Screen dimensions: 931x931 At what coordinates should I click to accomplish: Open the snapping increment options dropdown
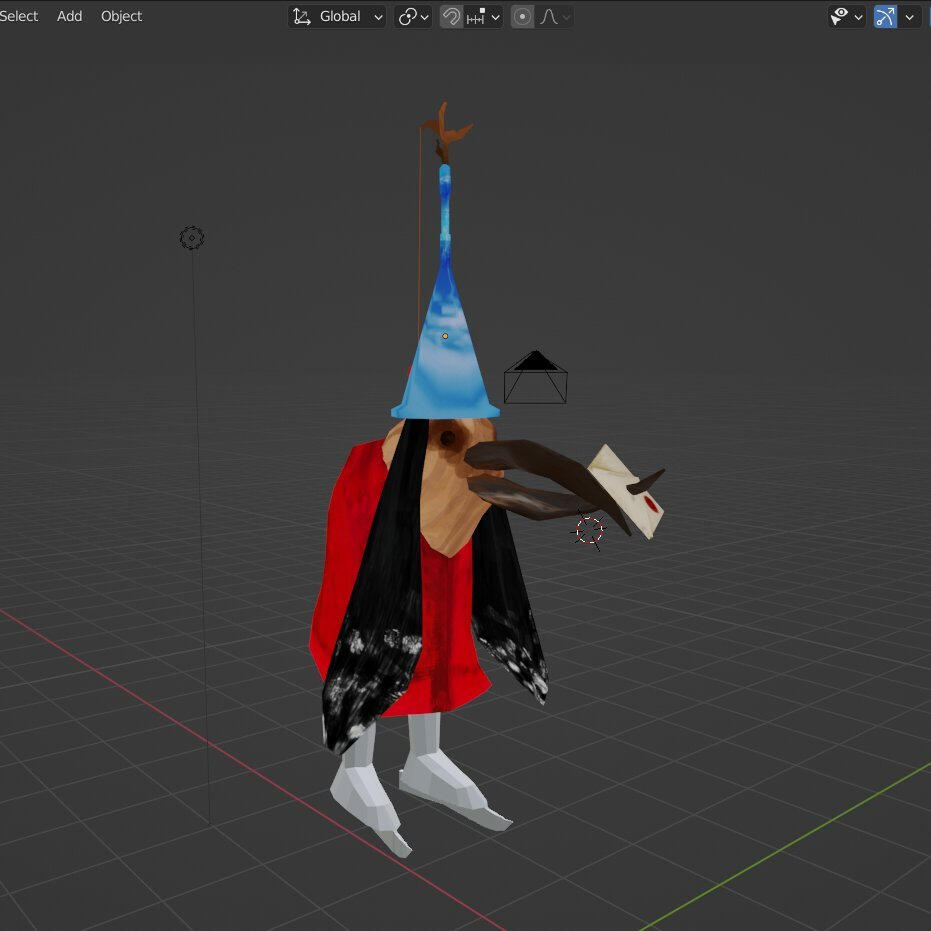pos(483,16)
